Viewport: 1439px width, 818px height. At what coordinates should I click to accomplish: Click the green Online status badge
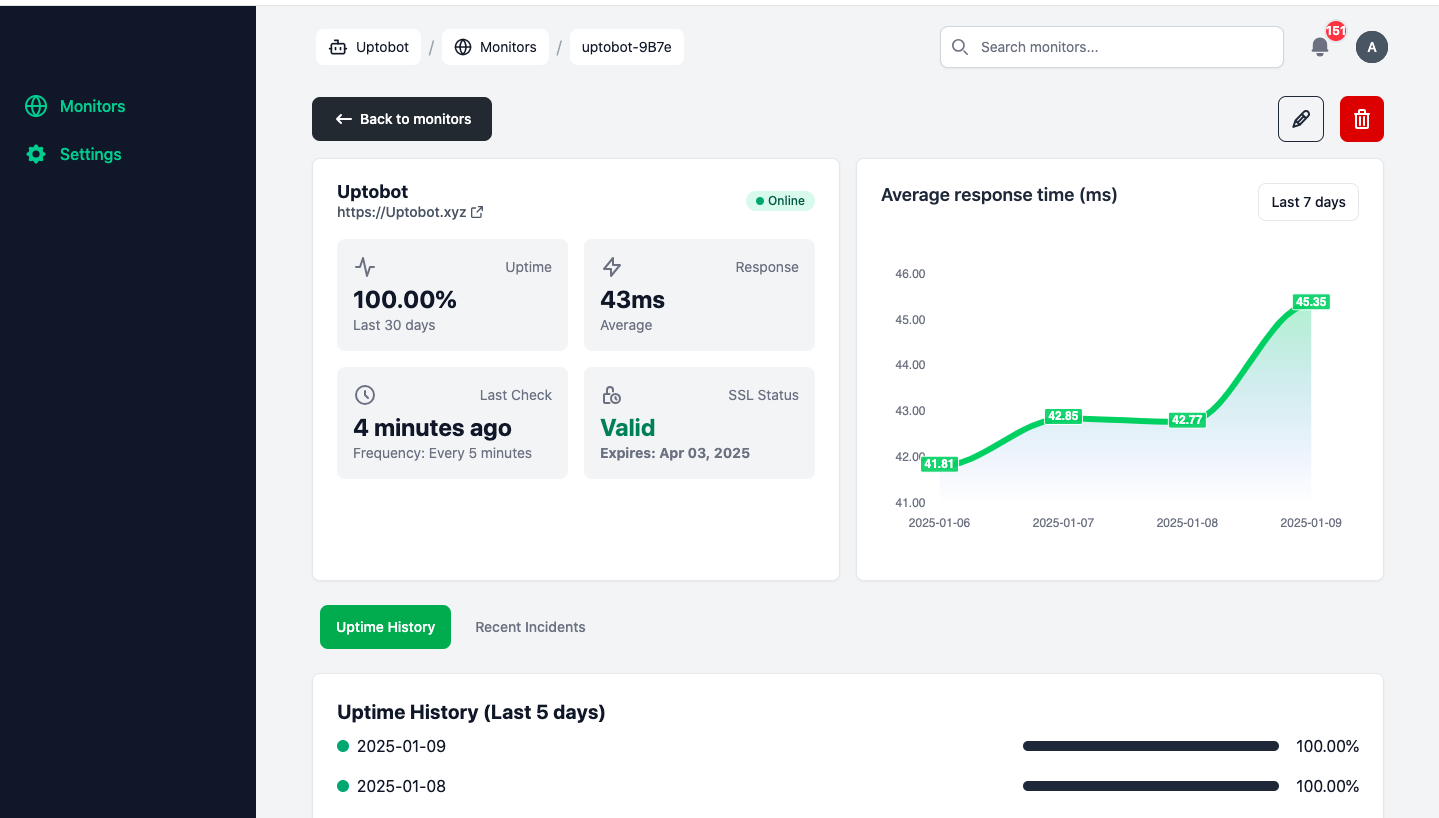tap(780, 201)
